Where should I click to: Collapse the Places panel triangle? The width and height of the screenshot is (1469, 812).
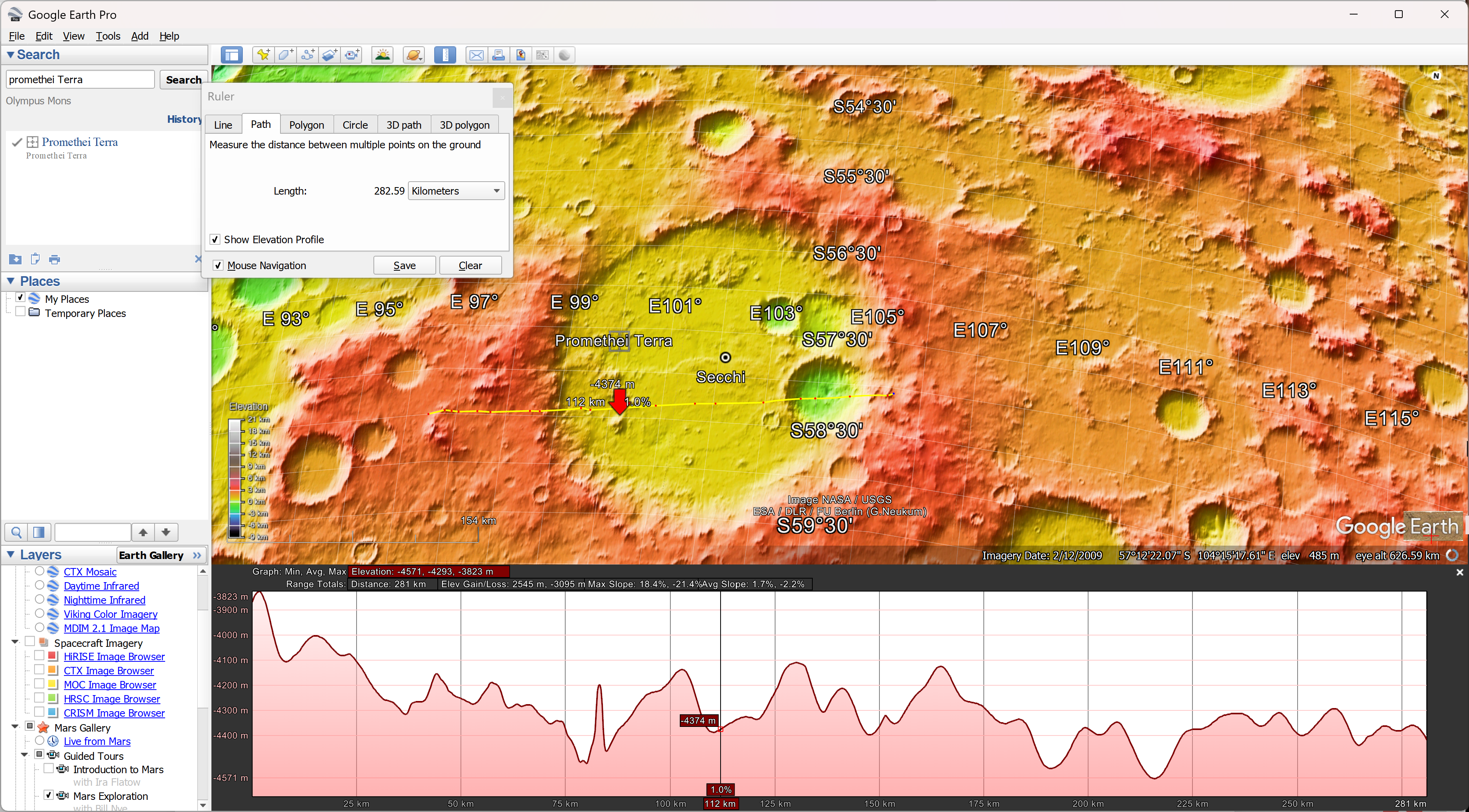pyautogui.click(x=10, y=281)
